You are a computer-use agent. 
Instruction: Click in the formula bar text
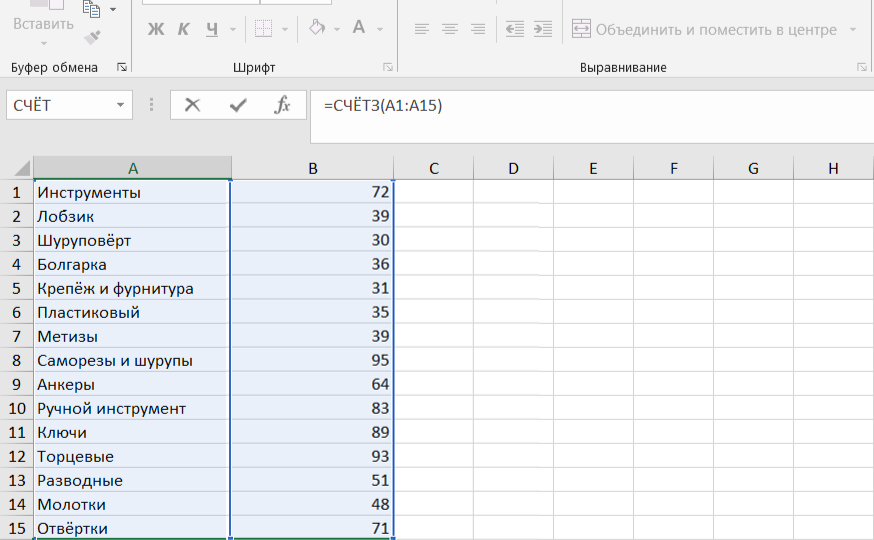click(383, 105)
